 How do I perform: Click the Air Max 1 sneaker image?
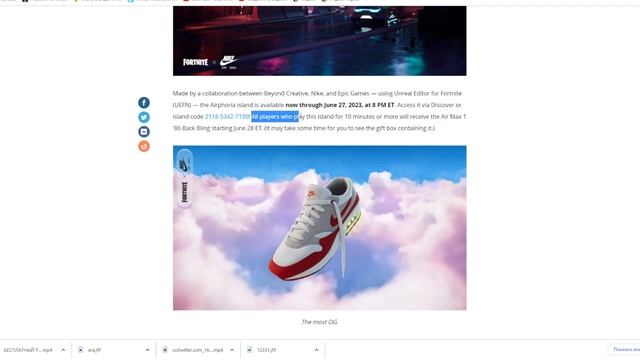320,228
